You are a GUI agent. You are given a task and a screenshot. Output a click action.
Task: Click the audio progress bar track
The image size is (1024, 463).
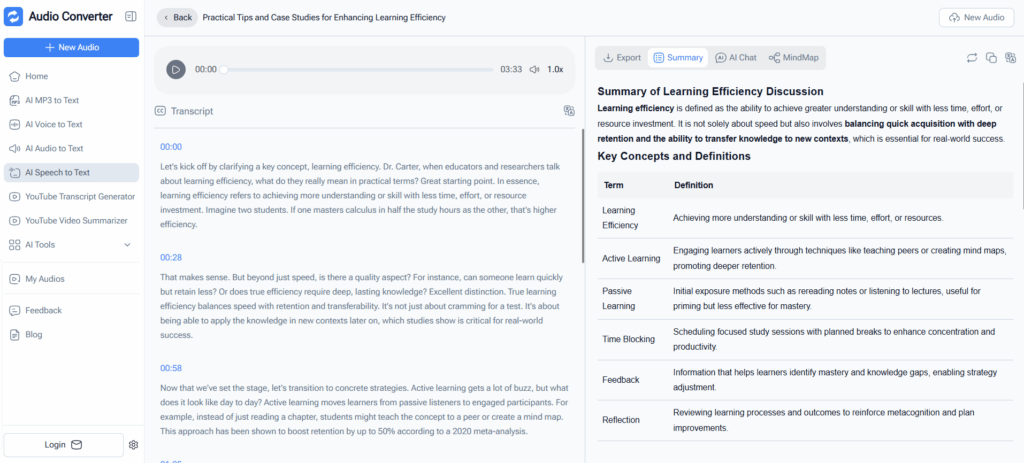pyautogui.click(x=358, y=70)
